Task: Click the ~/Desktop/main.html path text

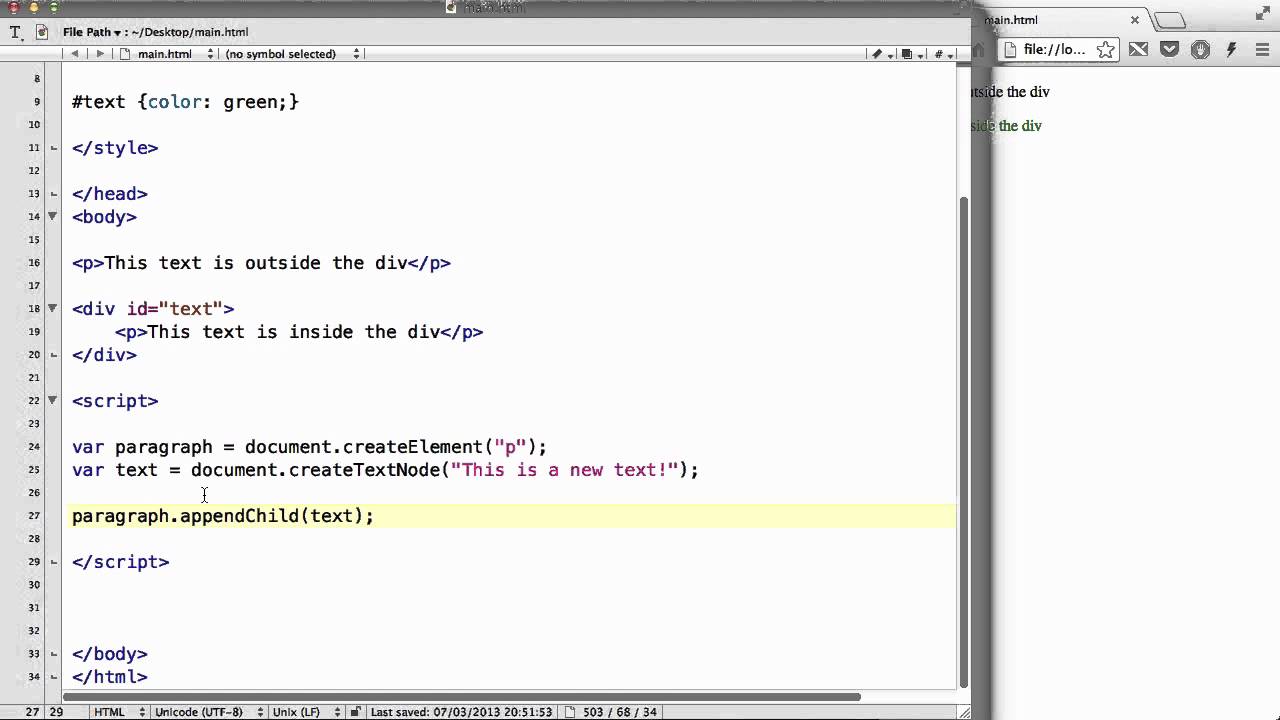Action: (x=190, y=32)
